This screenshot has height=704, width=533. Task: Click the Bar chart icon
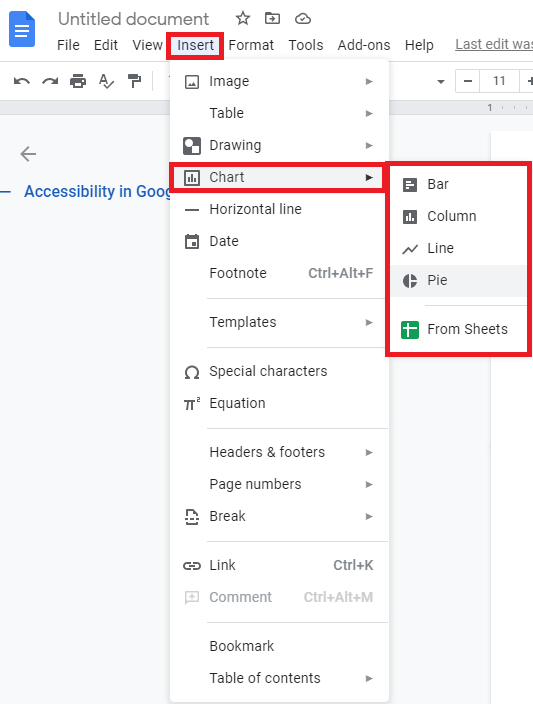point(410,185)
